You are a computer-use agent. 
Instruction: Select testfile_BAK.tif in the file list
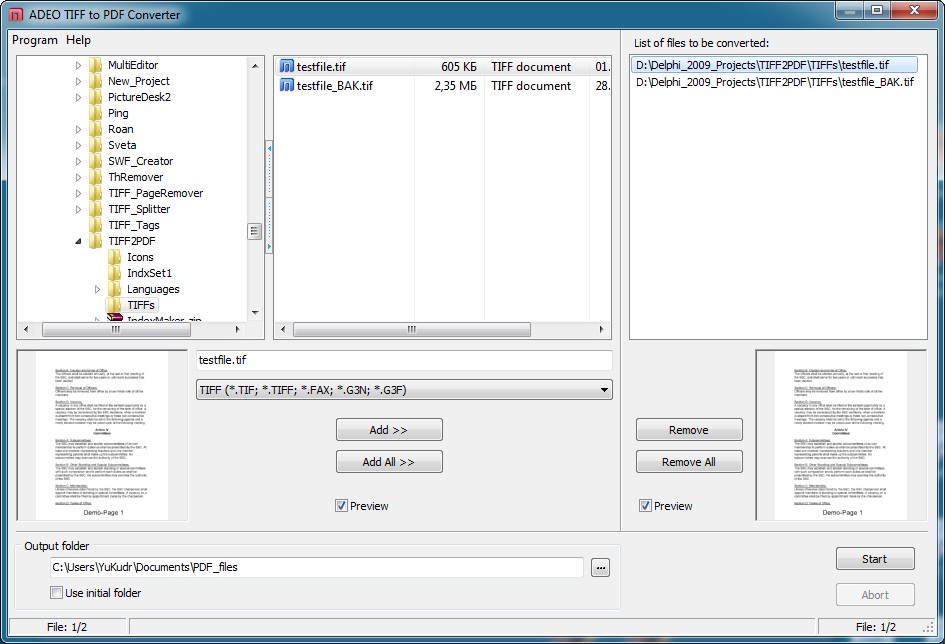(442, 86)
